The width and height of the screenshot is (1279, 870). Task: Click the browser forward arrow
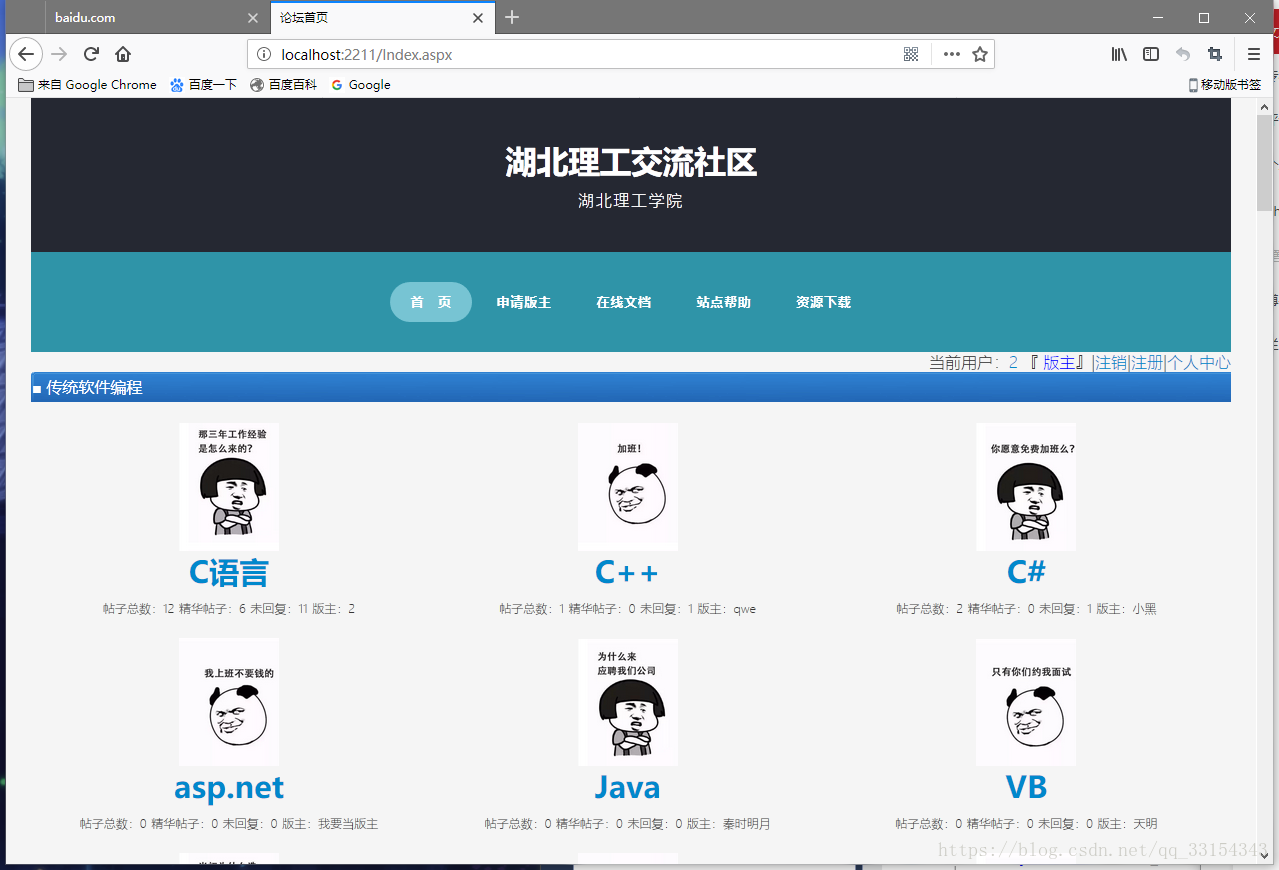pos(59,54)
